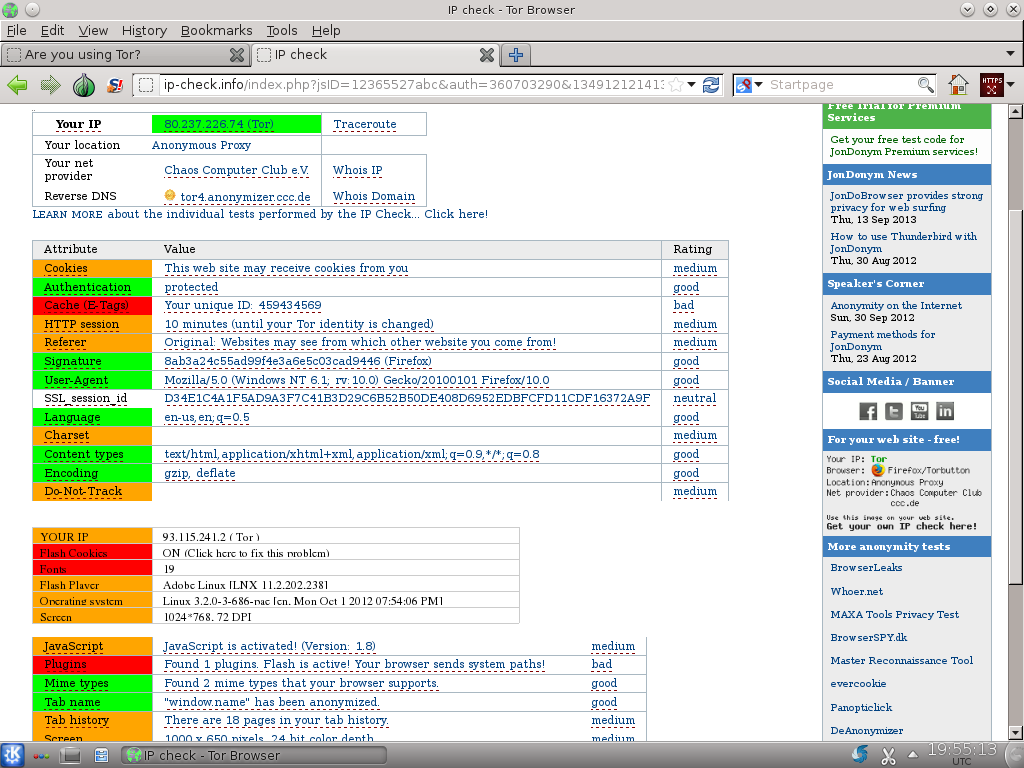The width and height of the screenshot is (1024, 768).
Task: Click in the Startpage search field
Action: coord(840,85)
